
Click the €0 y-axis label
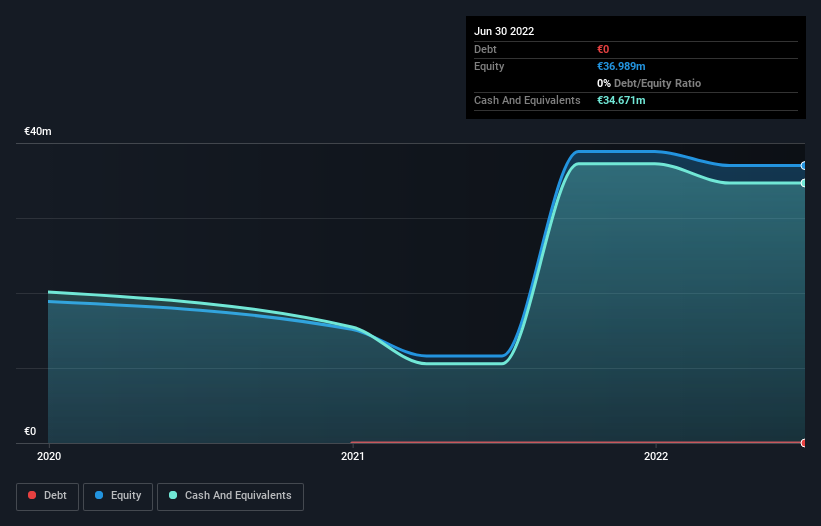30,431
